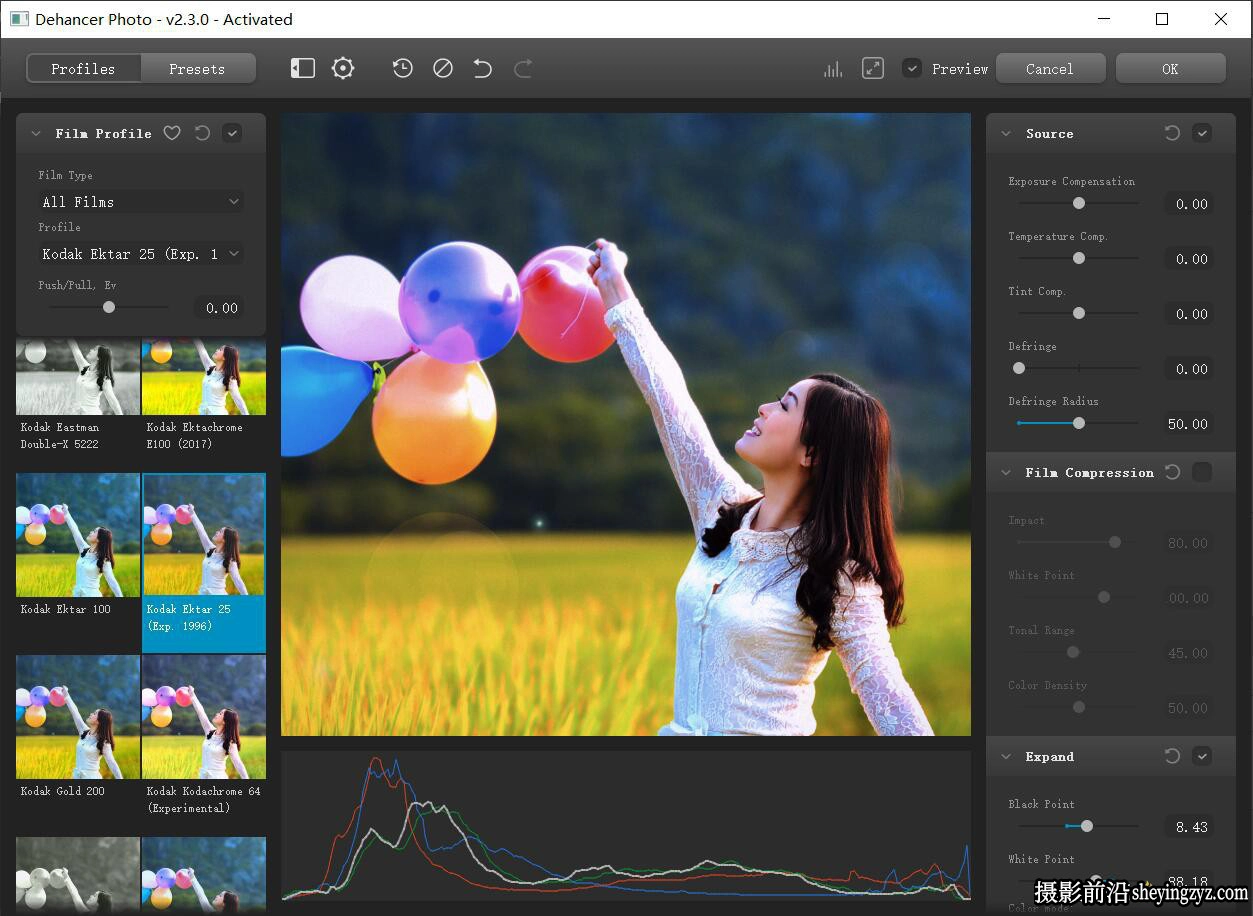Adjust the Defringe slider handle
1253x916 pixels.
[x=1019, y=368]
